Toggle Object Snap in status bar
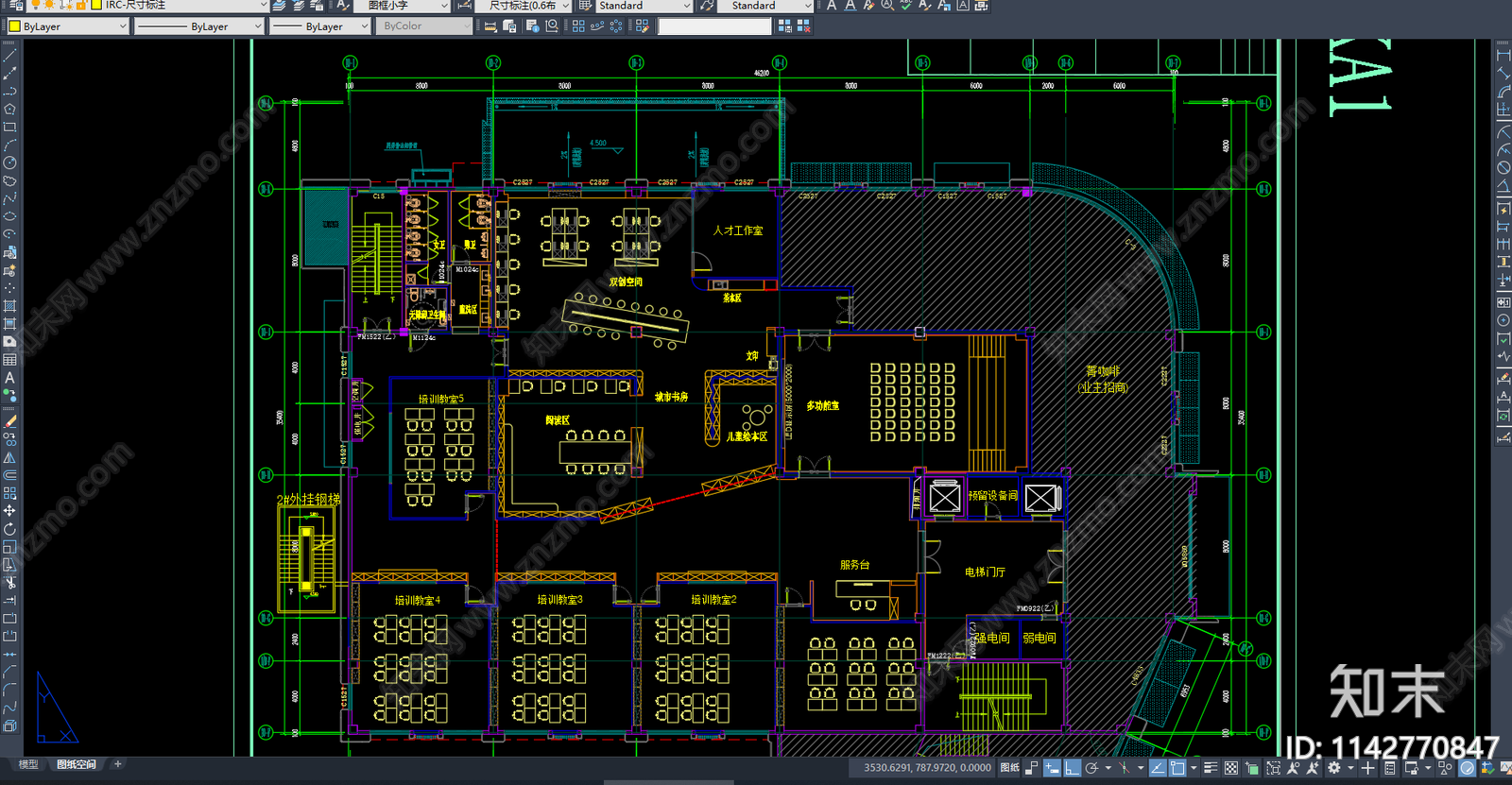Image resolution: width=1512 pixels, height=785 pixels. [x=1177, y=768]
